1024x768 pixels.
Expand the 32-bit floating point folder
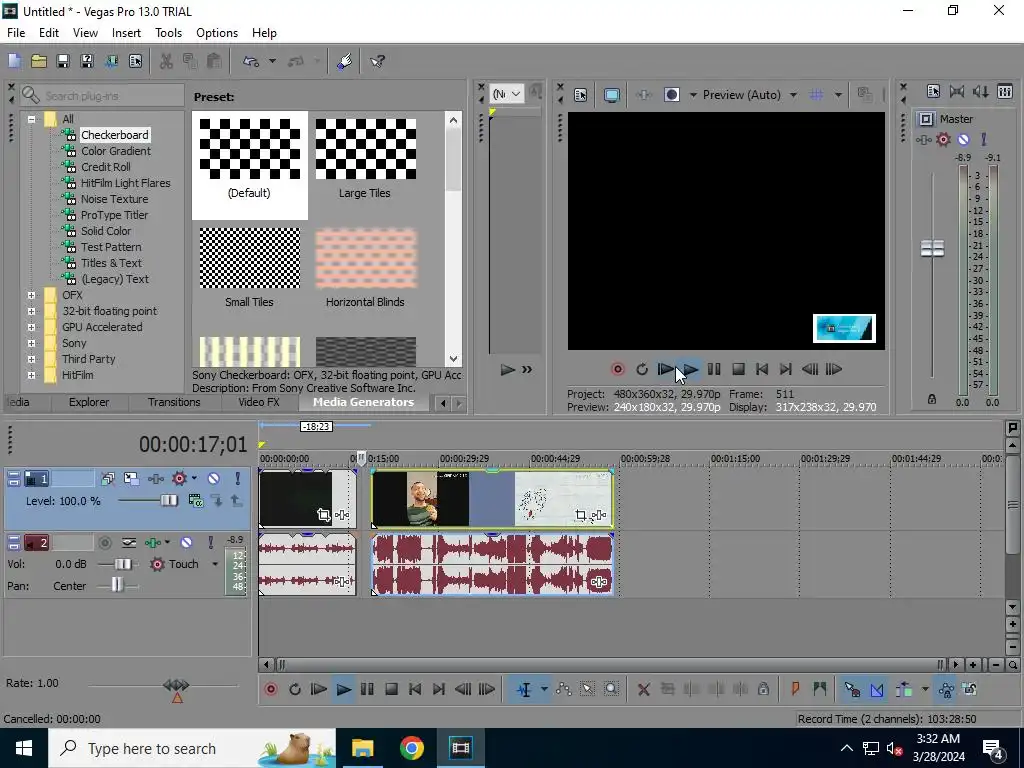(31, 312)
